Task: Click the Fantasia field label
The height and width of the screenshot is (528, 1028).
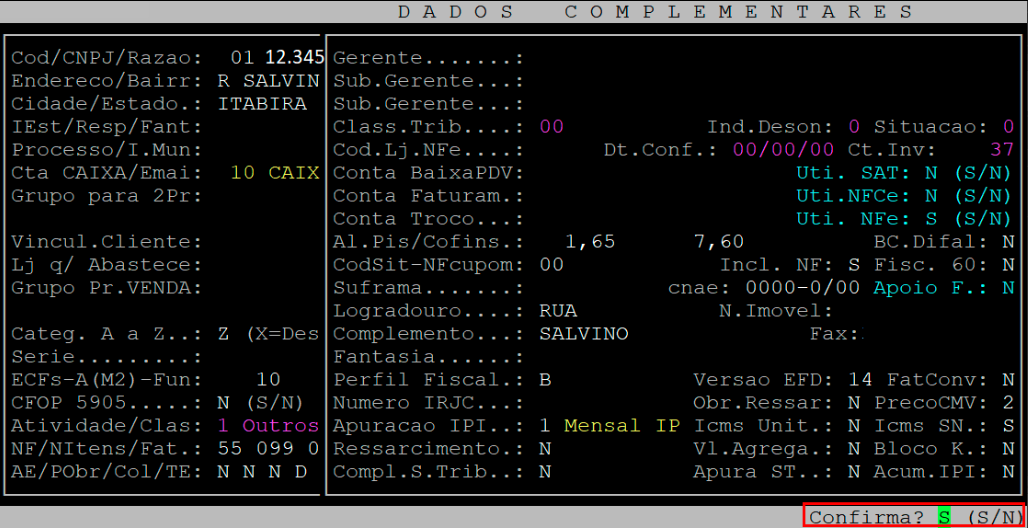Action: [428, 357]
